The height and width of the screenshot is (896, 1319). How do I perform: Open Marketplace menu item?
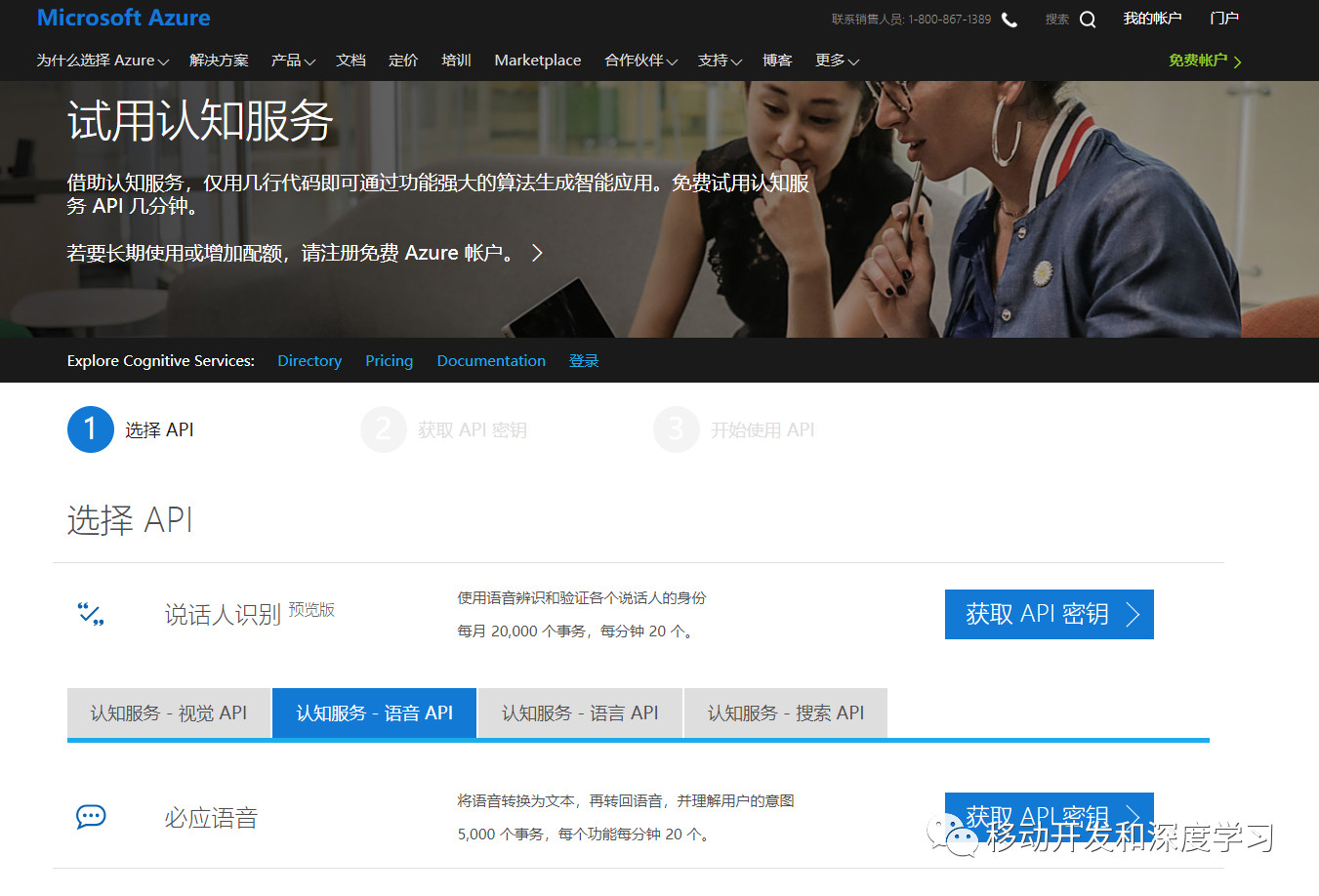pos(538,61)
